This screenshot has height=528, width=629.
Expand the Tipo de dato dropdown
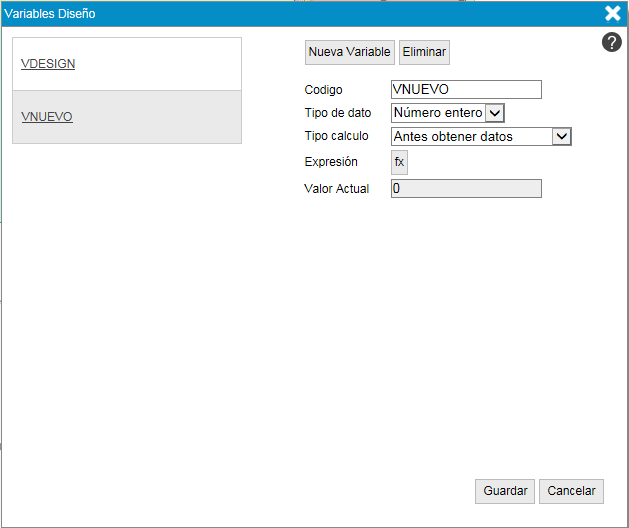pos(448,113)
